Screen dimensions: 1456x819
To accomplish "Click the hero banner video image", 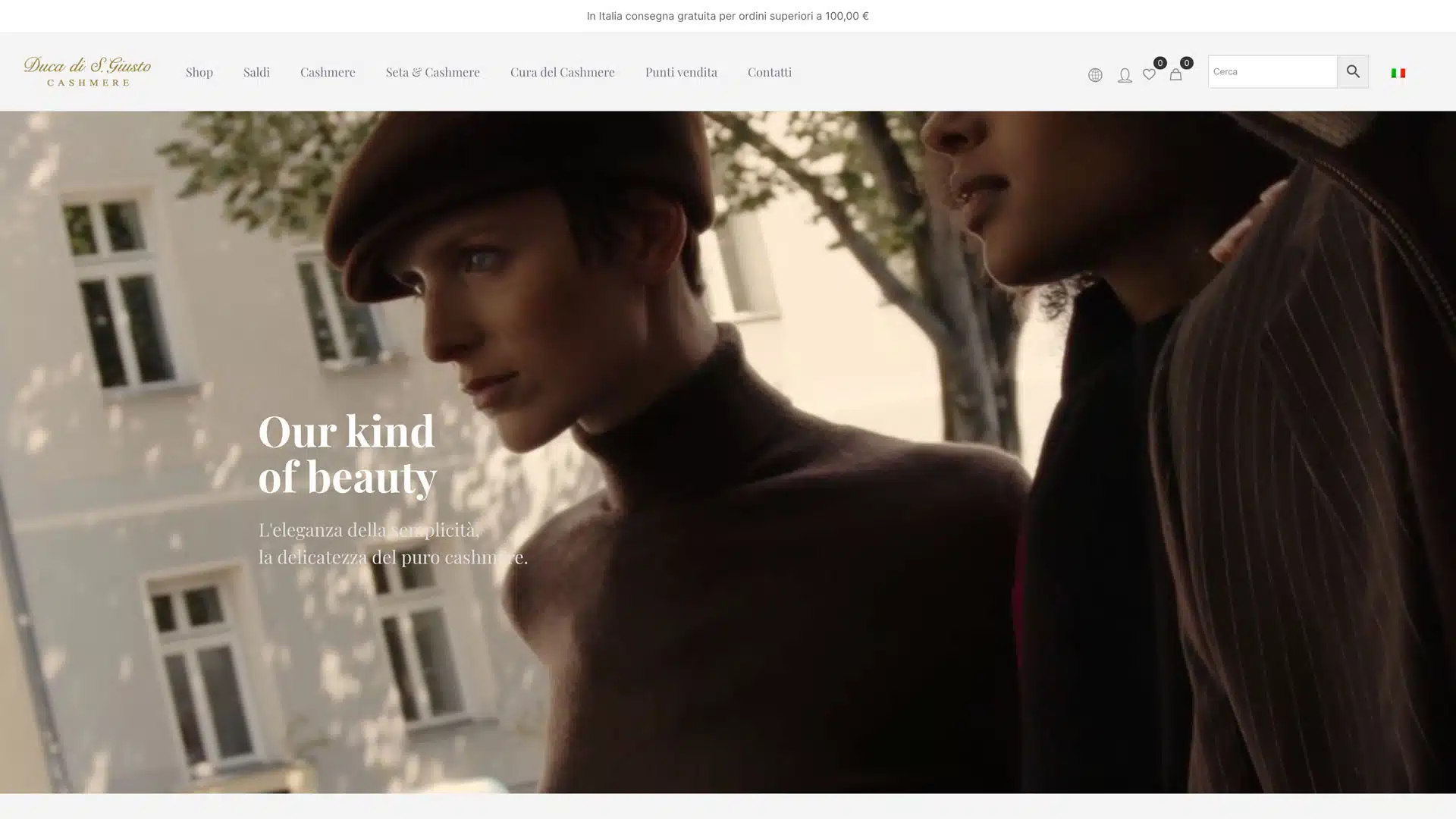I will point(728,452).
